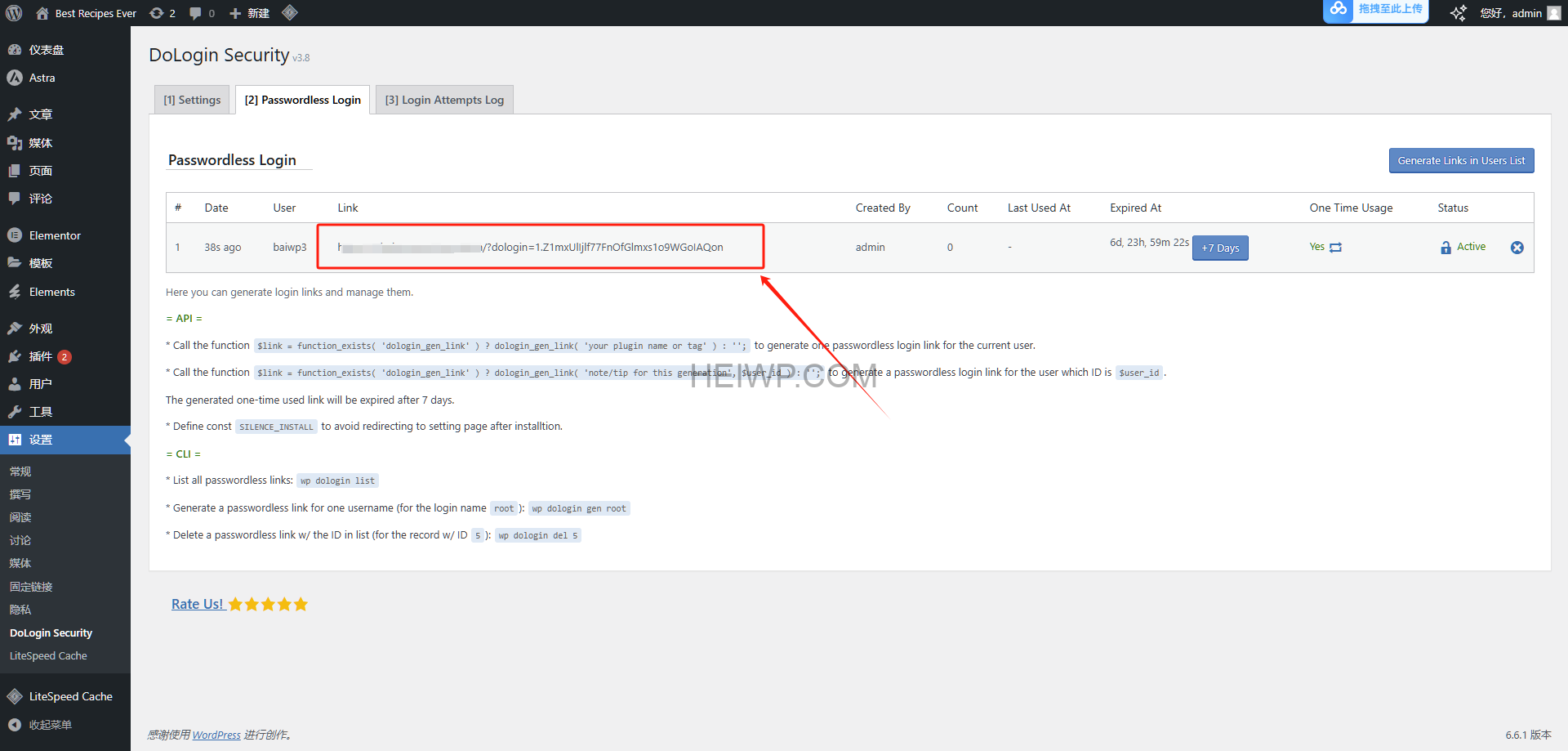Switch to the [1] Settings tab
Screen dimensions: 1568x751
coord(192,100)
